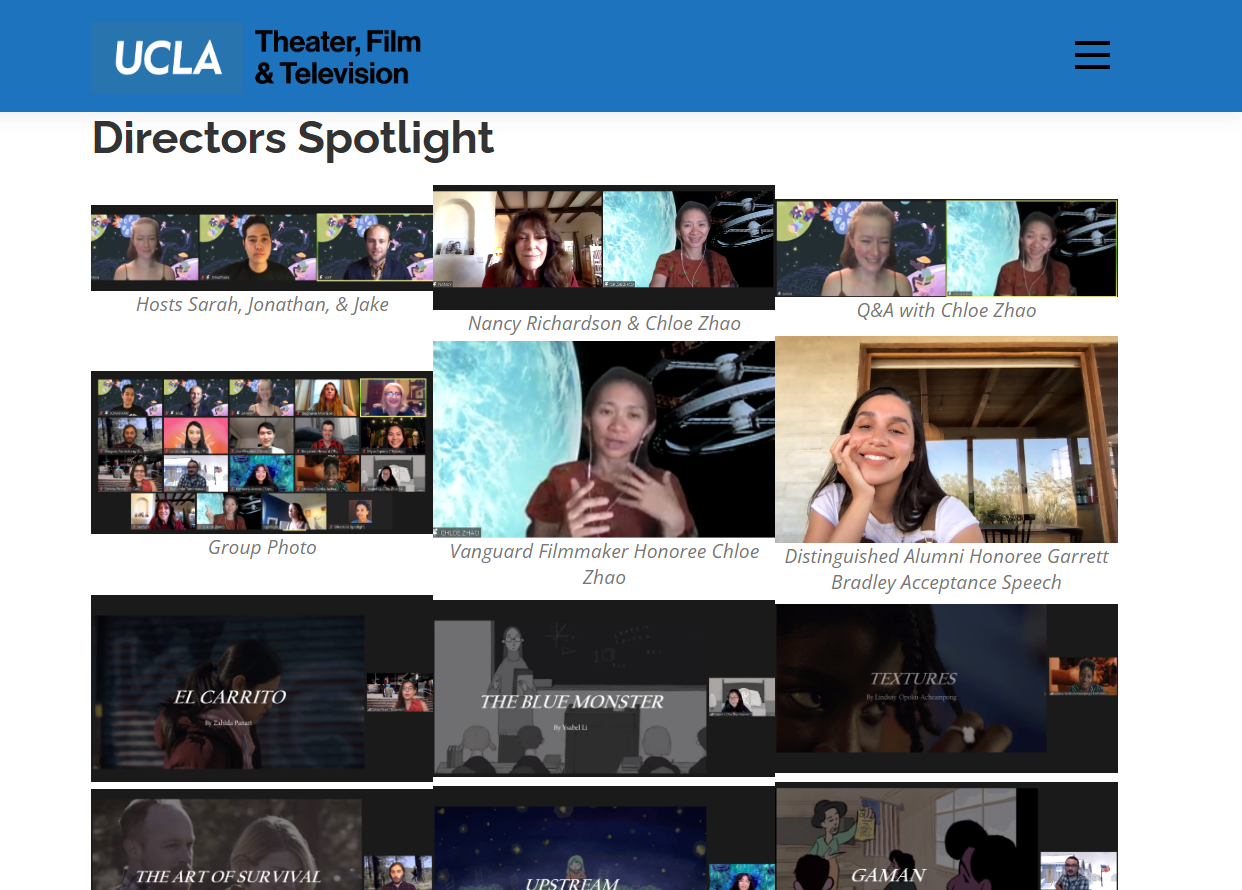Open the Textures film thumbnail
Image resolution: width=1242 pixels, height=890 pixels.
click(x=946, y=688)
